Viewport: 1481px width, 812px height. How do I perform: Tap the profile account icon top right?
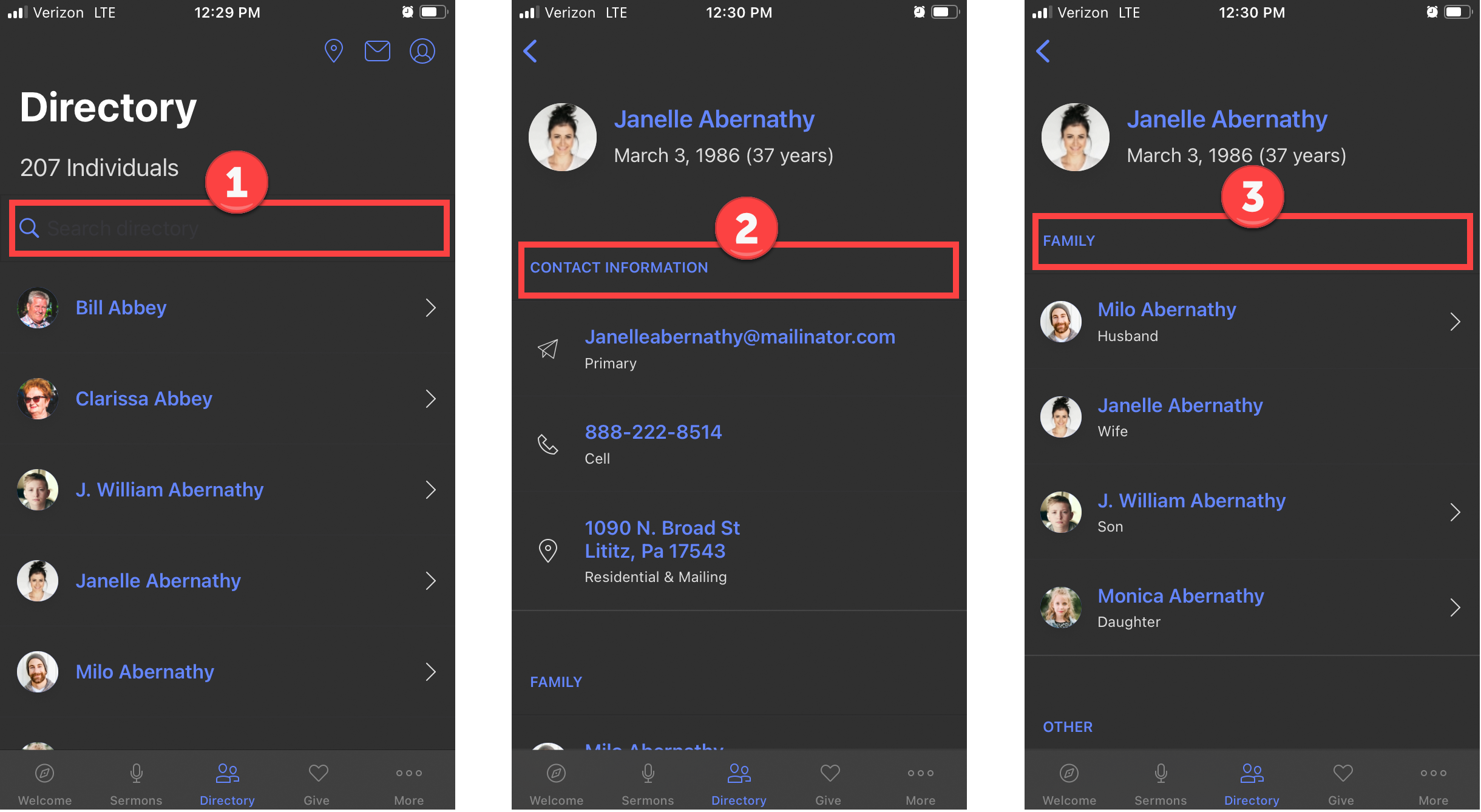pyautogui.click(x=422, y=51)
